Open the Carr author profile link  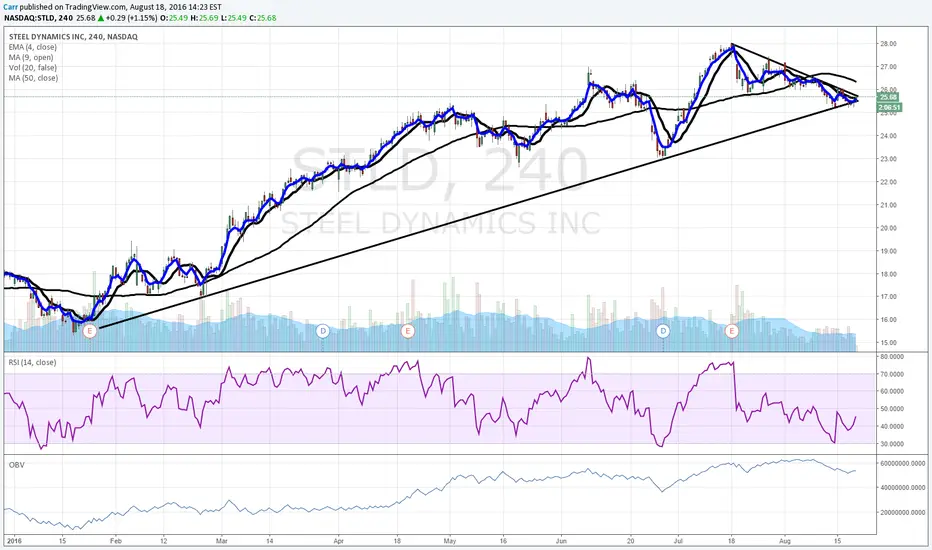(11, 7)
